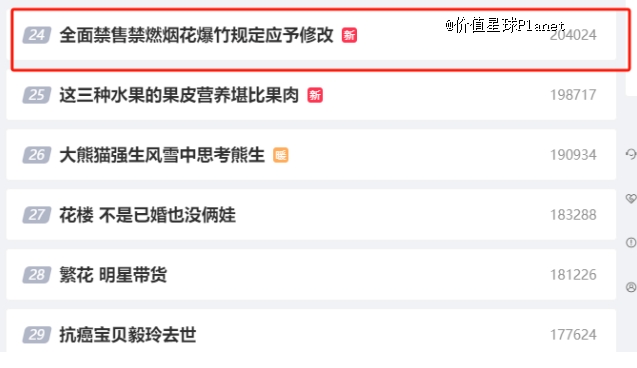The width and height of the screenshot is (637, 368).
Task: Click the rank 27 number badge
Action: (37, 215)
